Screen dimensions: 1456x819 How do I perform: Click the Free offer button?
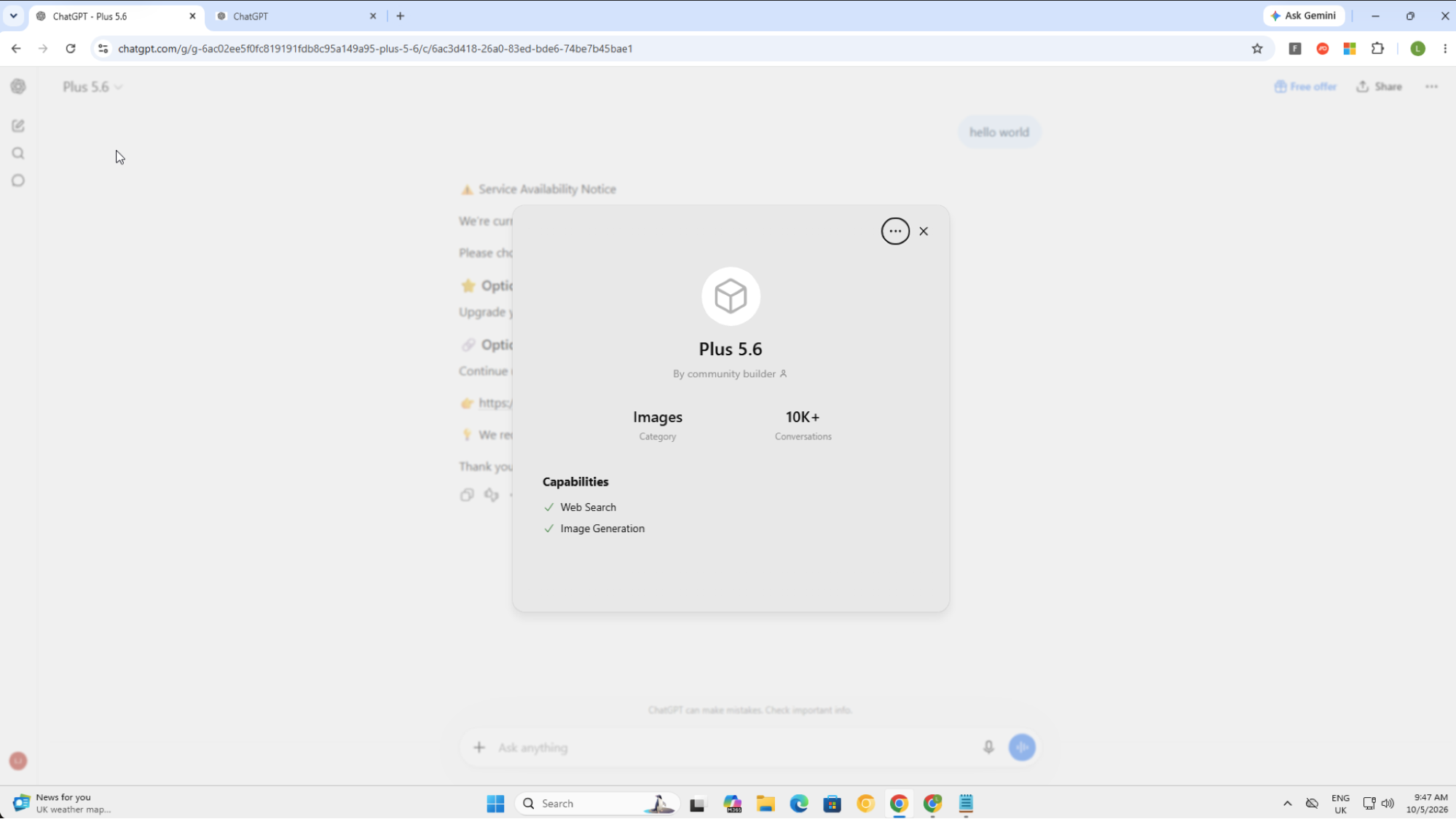[1305, 87]
